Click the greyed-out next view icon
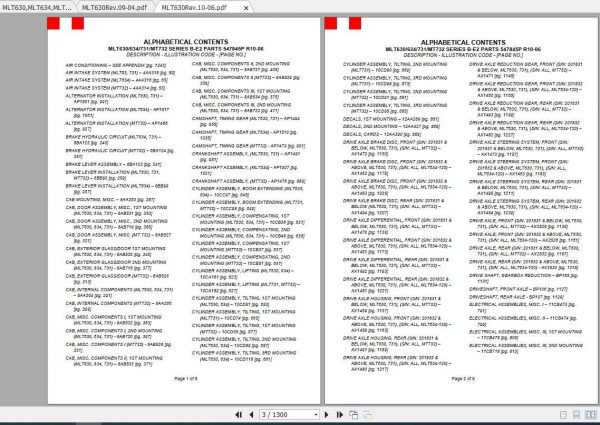600x425 pixels. click(367, 415)
